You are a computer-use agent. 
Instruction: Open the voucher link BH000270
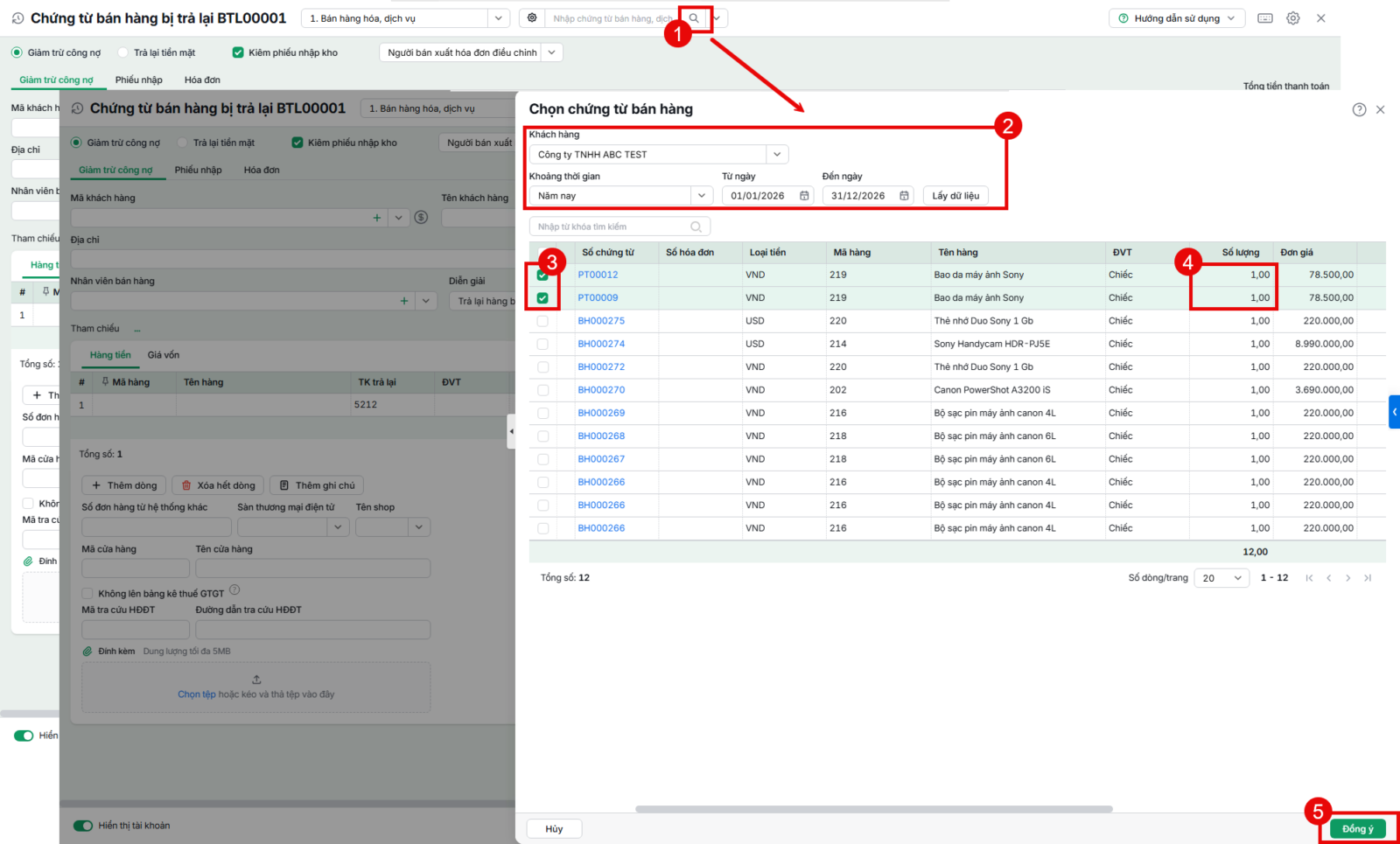tap(601, 390)
